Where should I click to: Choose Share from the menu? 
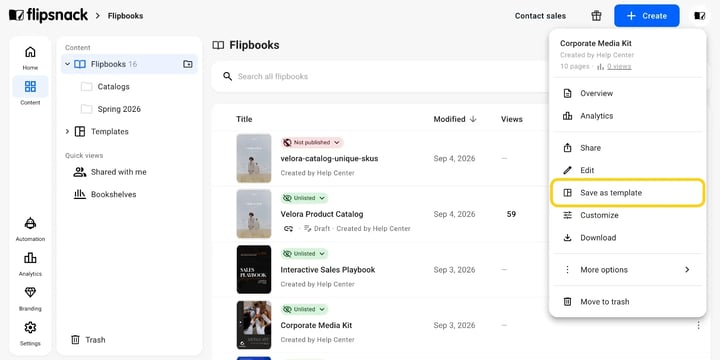click(x=627, y=148)
